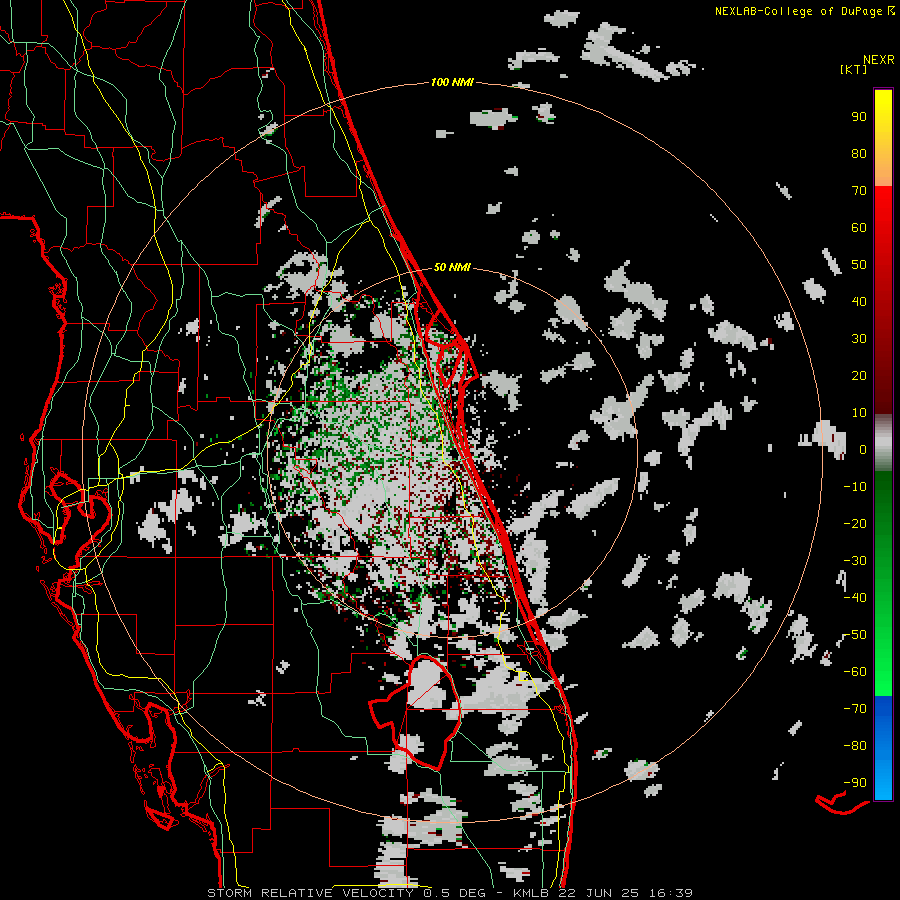Image resolution: width=900 pixels, height=900 pixels.
Task: Click the 60 value on the velocity scale
Action: click(859, 228)
